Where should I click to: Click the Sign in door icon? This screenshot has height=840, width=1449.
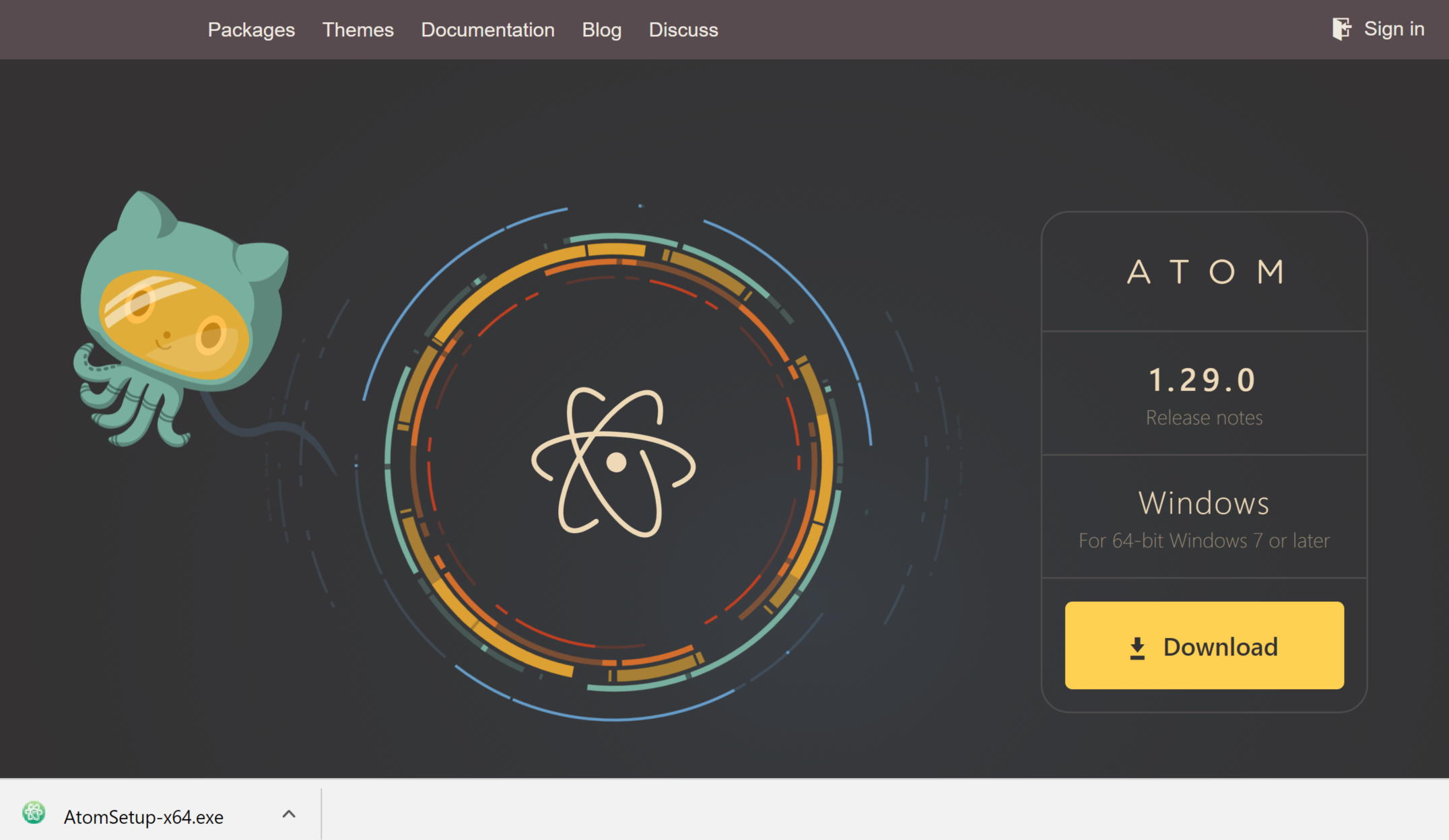1341,29
